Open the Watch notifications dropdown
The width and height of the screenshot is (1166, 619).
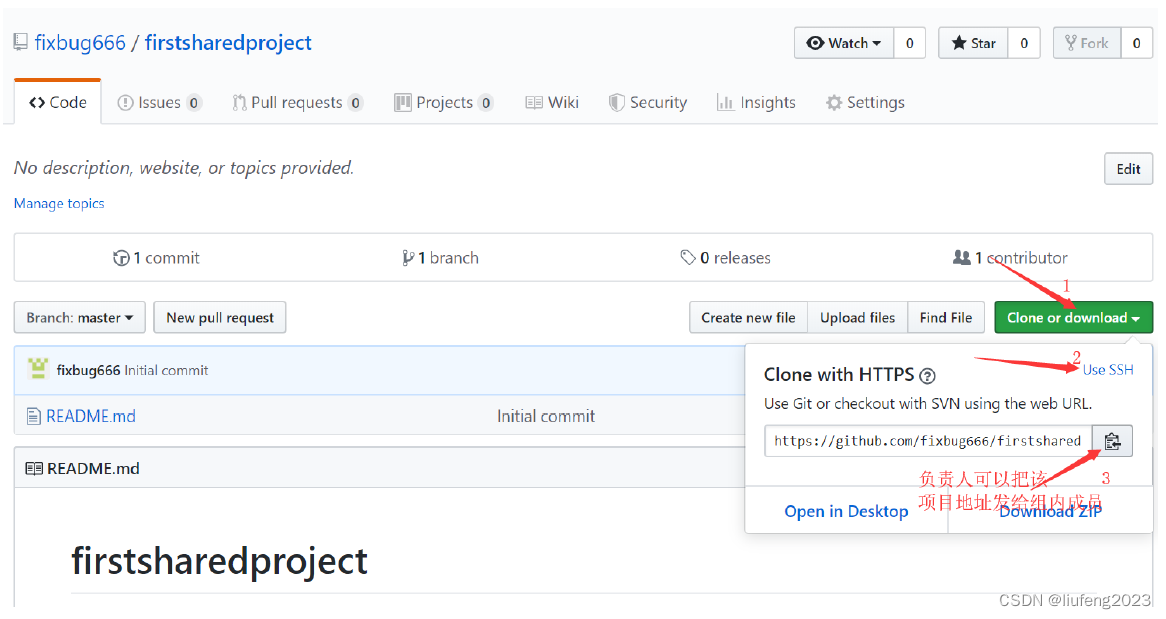pos(845,43)
